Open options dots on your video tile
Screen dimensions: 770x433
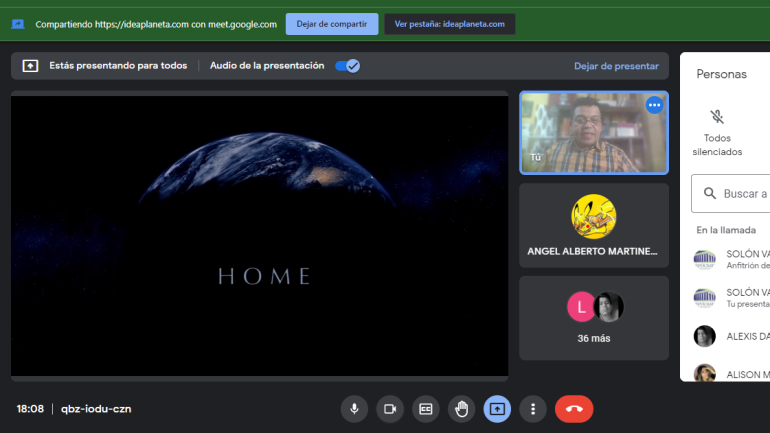[654, 105]
